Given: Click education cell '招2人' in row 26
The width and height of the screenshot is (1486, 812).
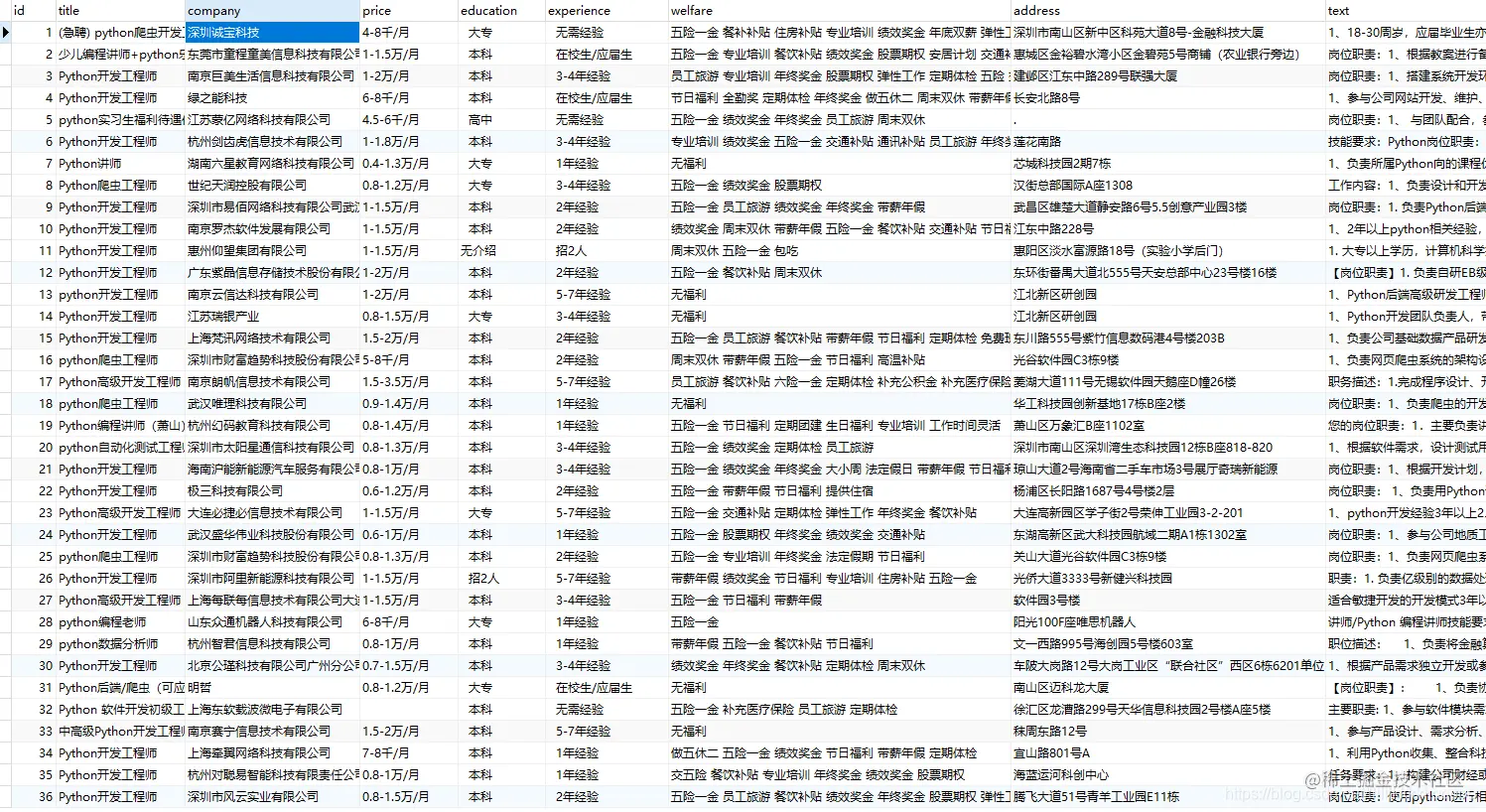Looking at the screenshot, I should coord(501,579).
